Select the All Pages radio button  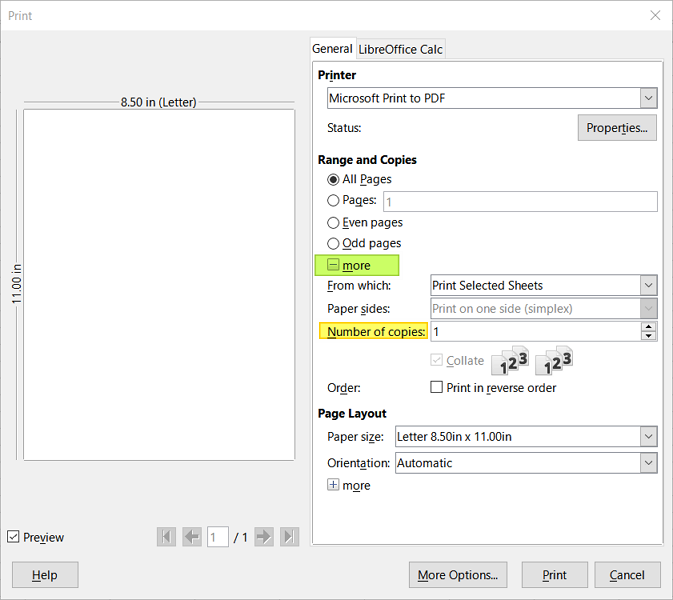pos(333,179)
